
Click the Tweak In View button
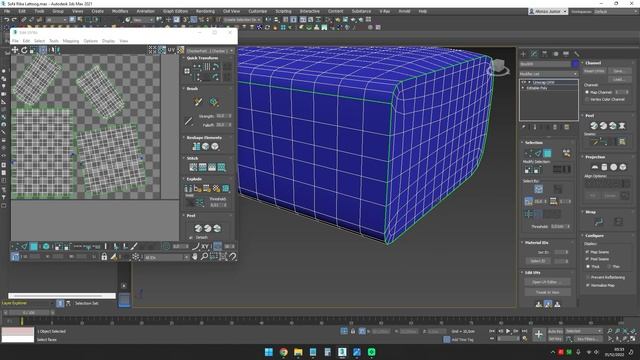547,292
